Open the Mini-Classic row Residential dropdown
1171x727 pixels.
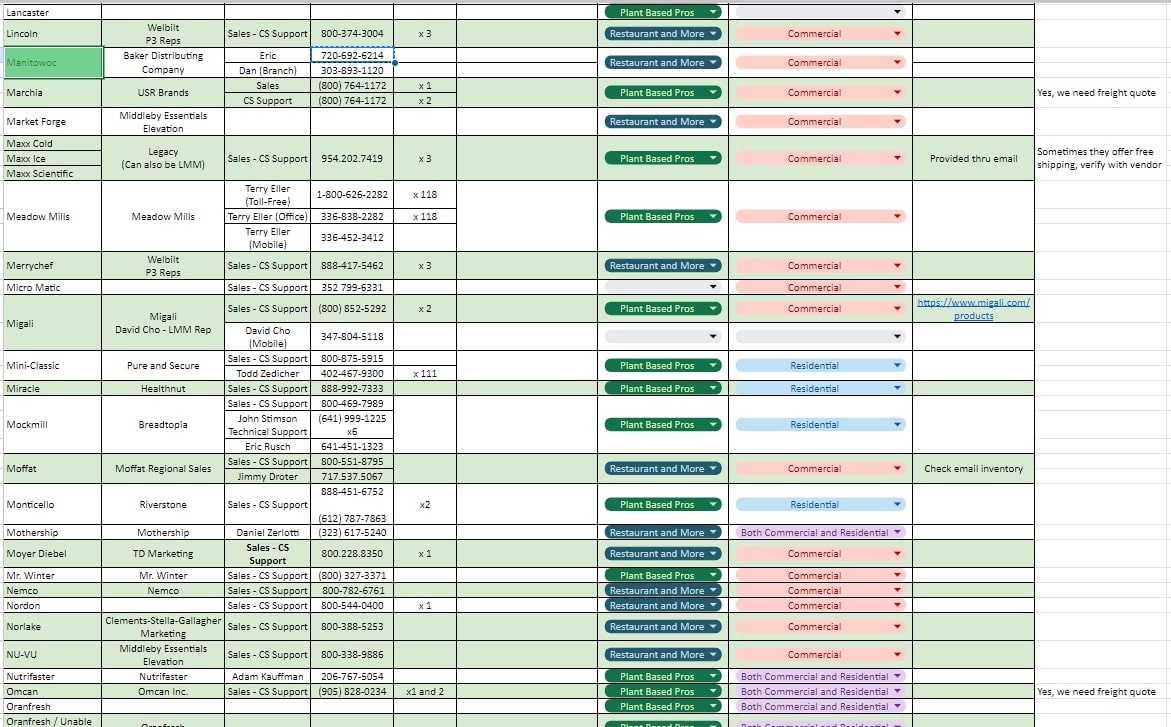click(x=820, y=365)
